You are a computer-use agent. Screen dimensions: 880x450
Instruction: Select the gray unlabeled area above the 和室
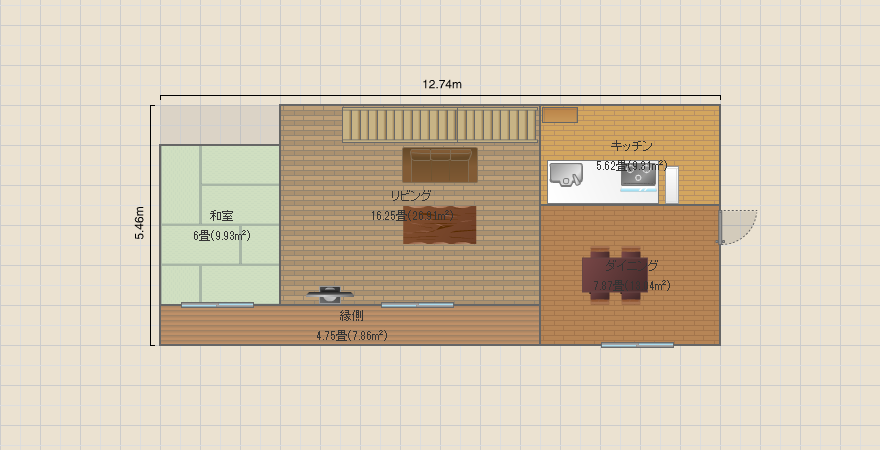219,125
